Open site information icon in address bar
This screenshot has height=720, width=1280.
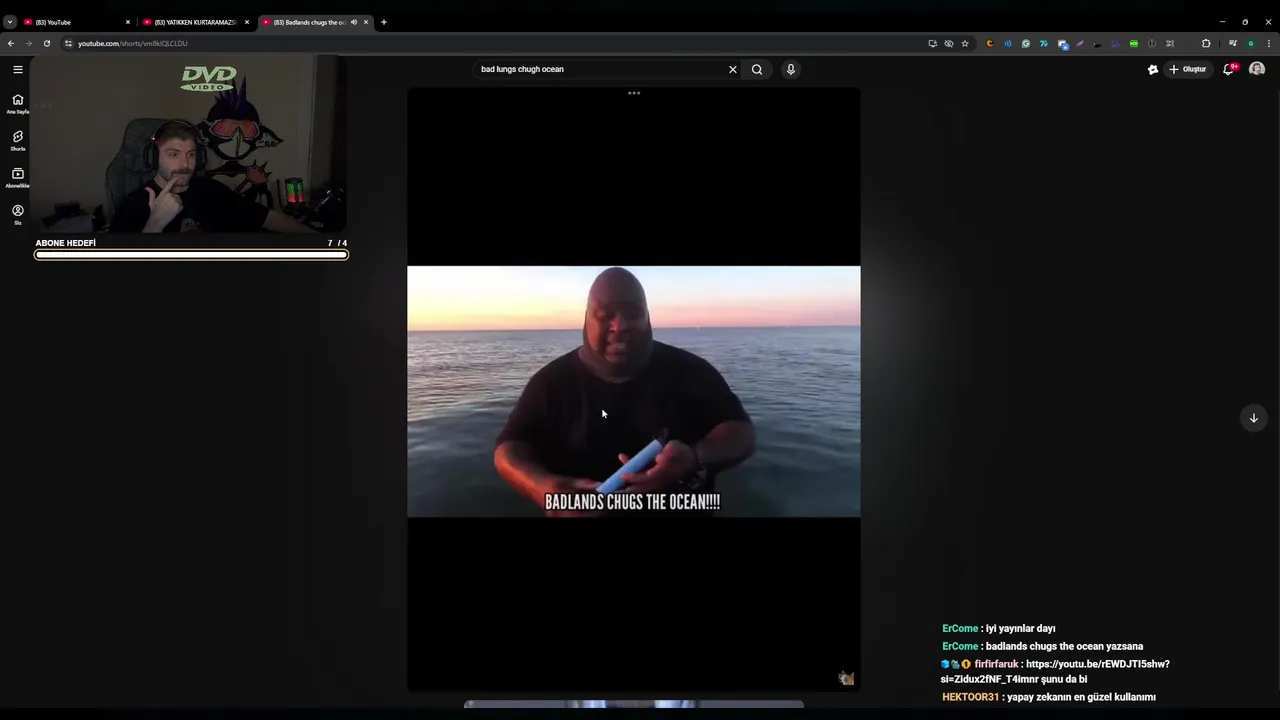click(69, 43)
